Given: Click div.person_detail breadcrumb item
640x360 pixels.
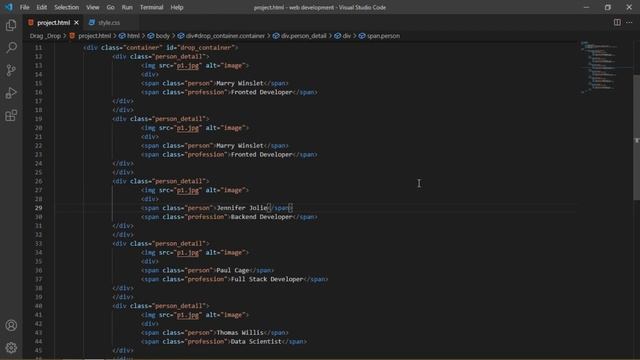Looking at the screenshot, I should (304, 36).
